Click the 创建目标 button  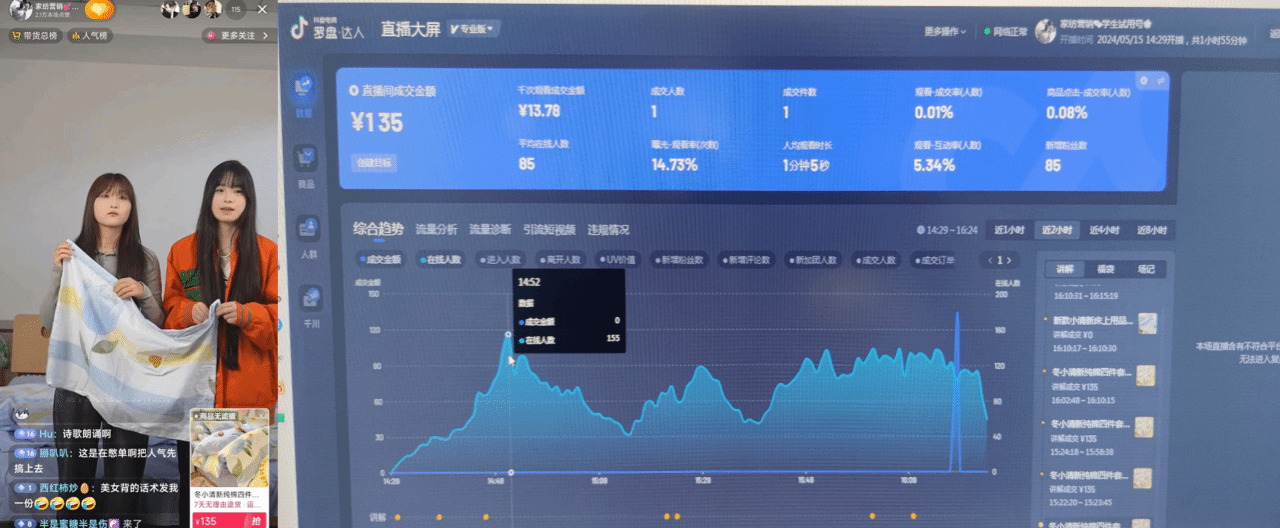373,162
